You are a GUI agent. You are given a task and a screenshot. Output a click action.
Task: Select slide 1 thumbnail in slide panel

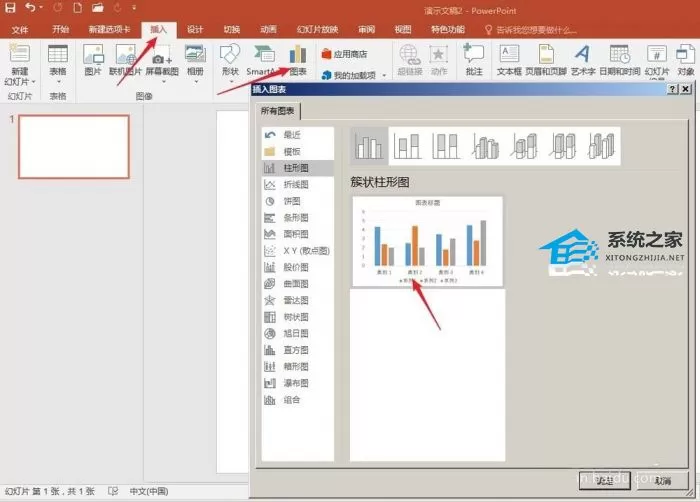74,146
